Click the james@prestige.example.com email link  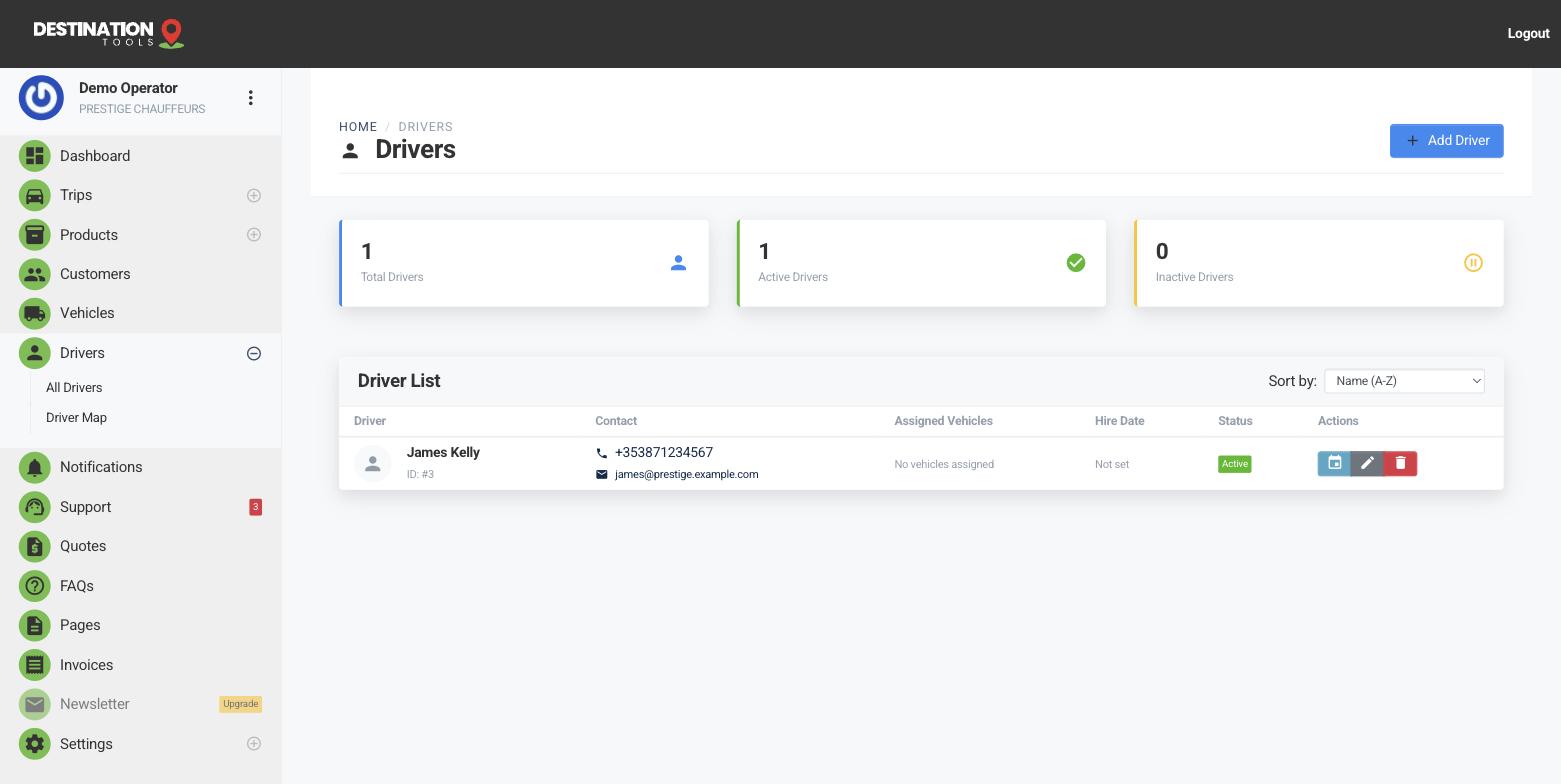click(686, 474)
